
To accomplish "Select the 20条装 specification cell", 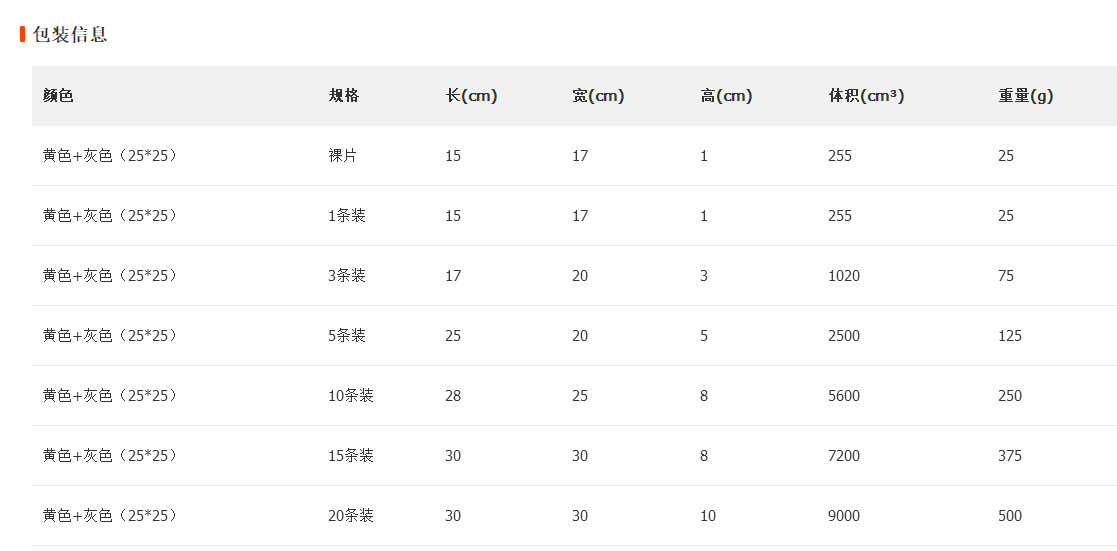I will point(351,515).
